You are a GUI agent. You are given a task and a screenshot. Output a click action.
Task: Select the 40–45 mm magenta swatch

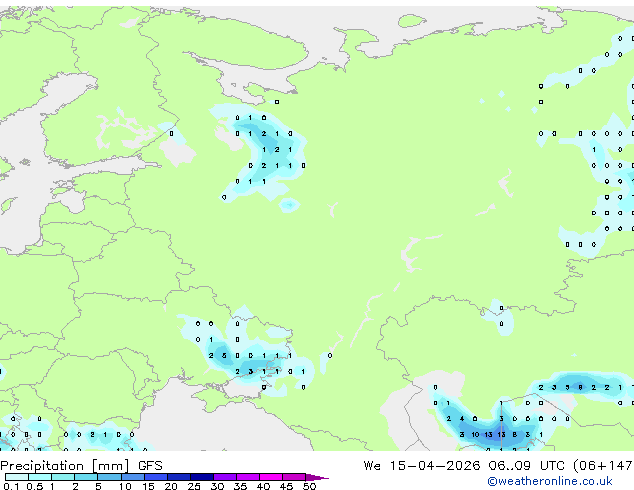pyautogui.click(x=271, y=477)
